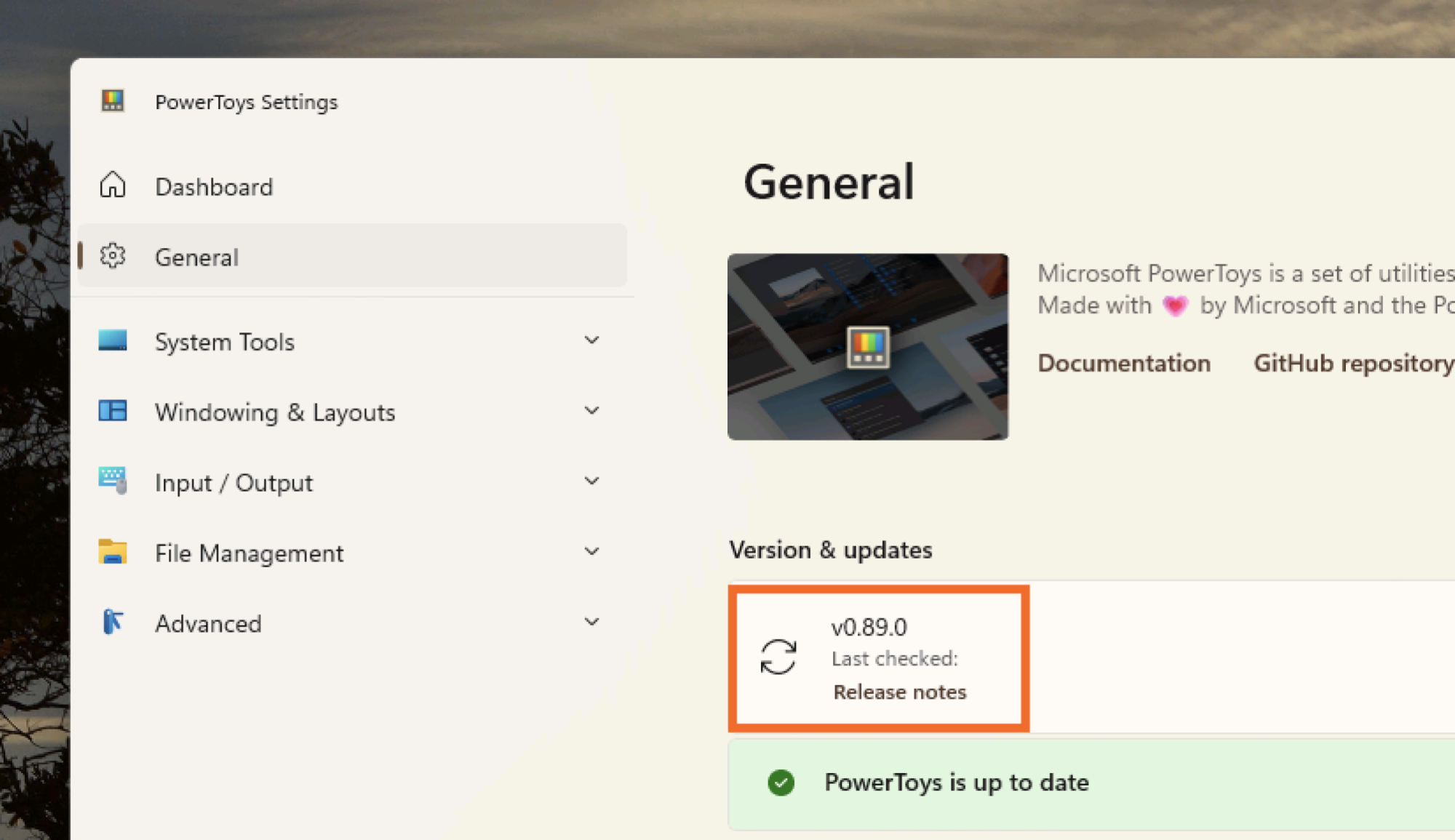Click the PowerToys logo in title bar

tap(113, 100)
